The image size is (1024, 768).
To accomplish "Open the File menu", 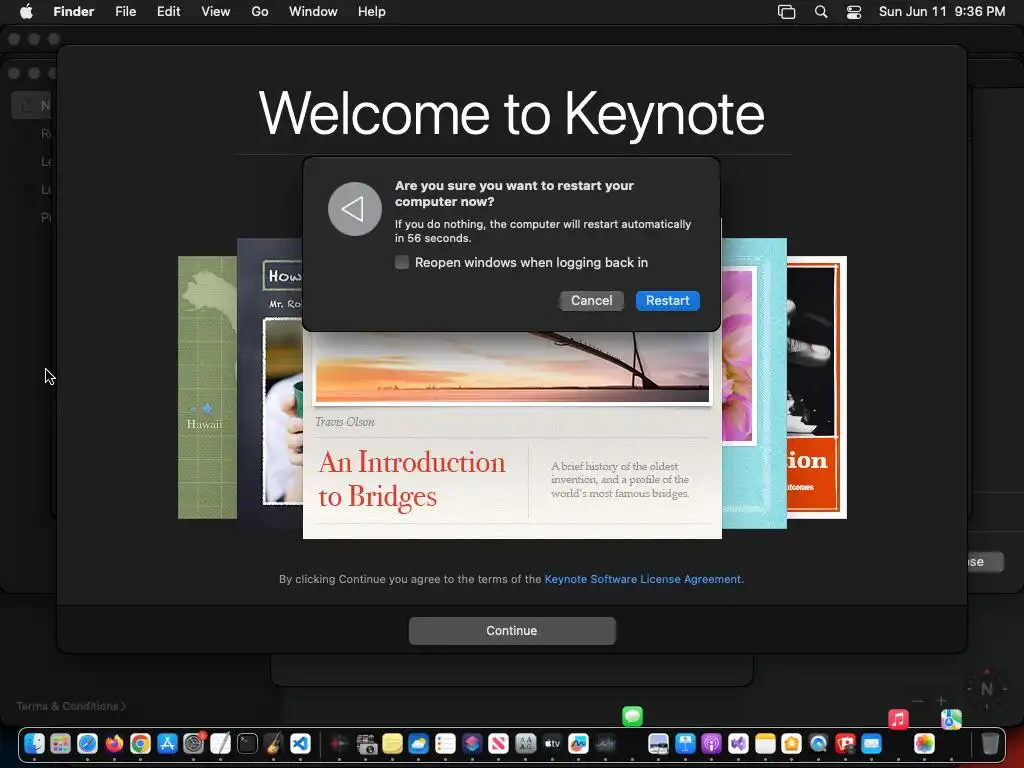I will (x=125, y=12).
